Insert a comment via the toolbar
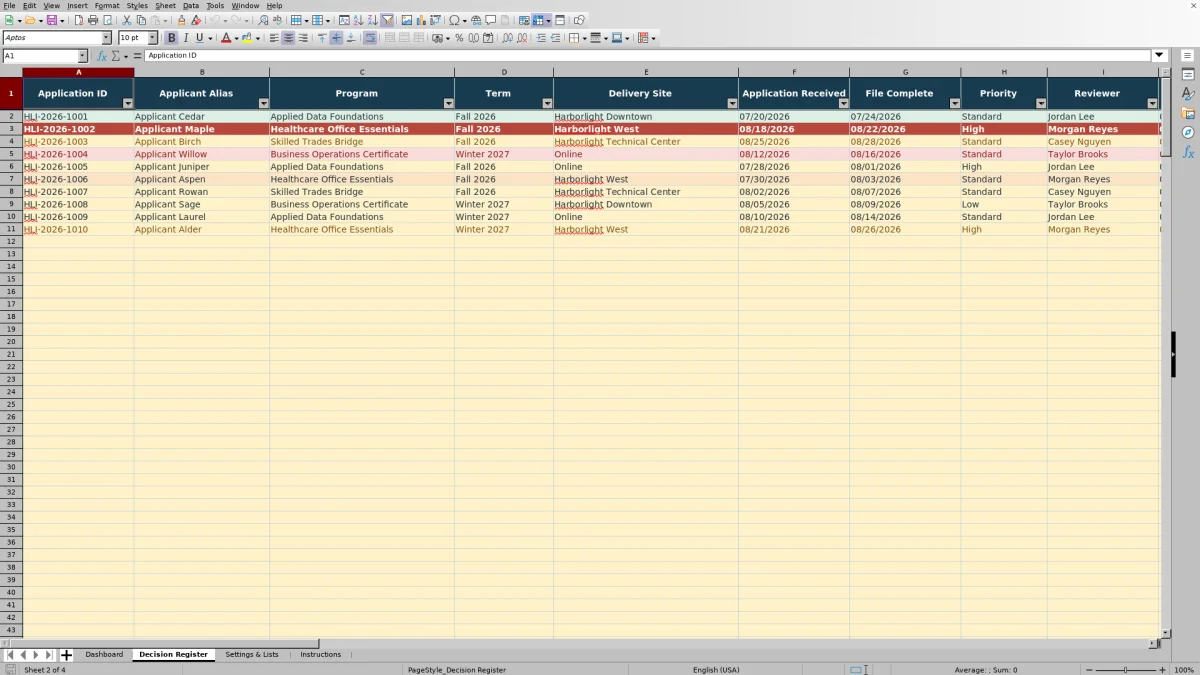 (x=490, y=20)
